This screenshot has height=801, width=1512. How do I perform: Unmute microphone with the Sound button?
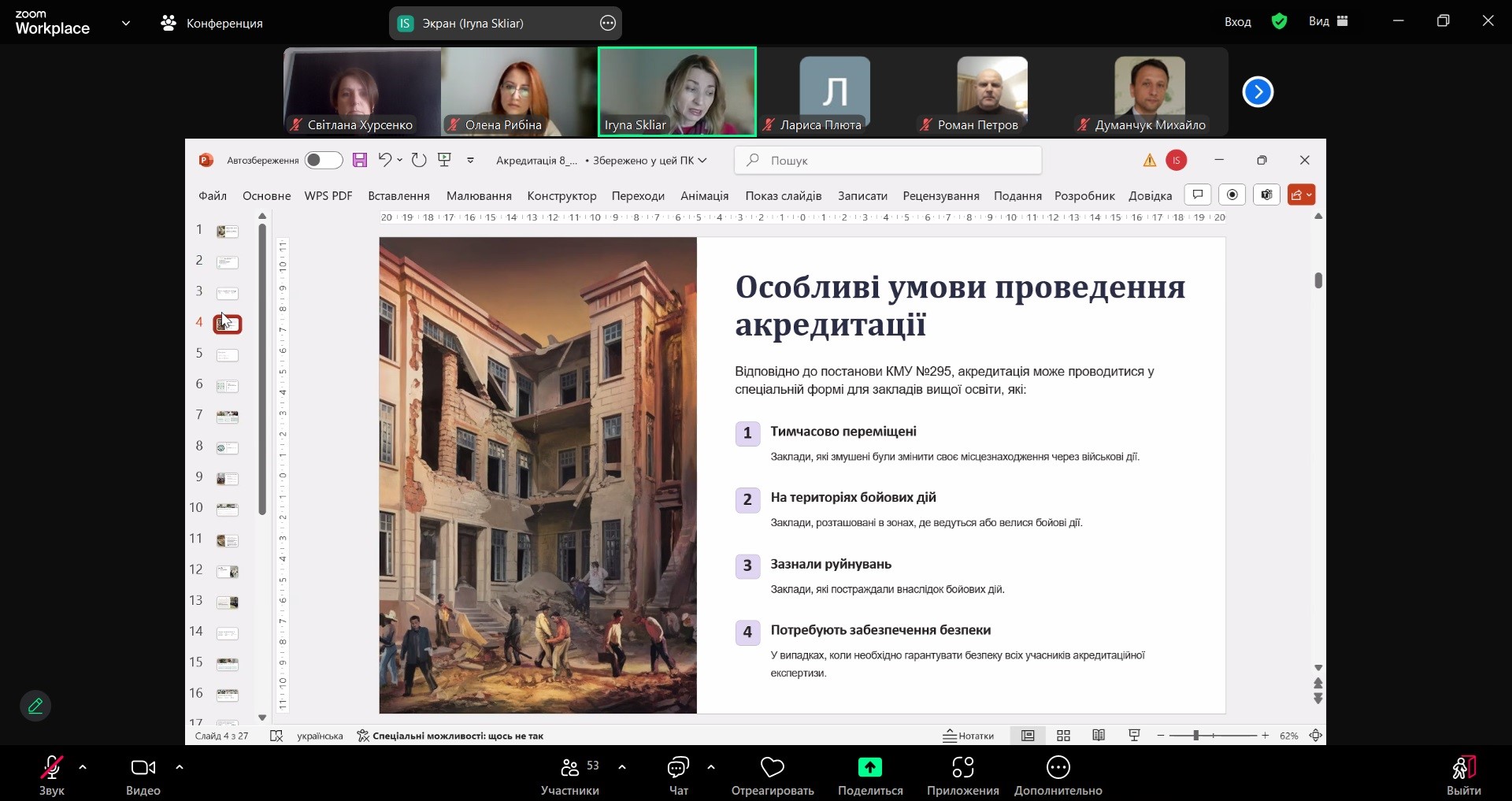click(x=52, y=768)
